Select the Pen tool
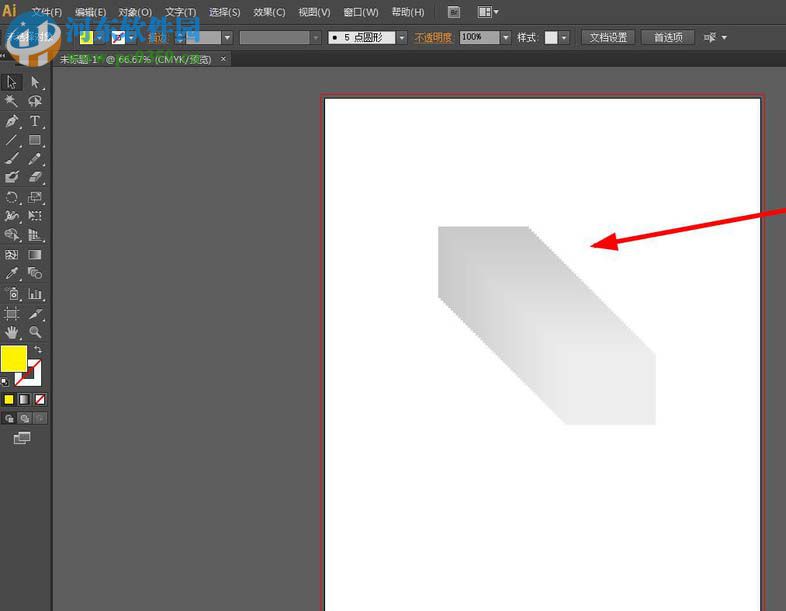 click(12, 121)
